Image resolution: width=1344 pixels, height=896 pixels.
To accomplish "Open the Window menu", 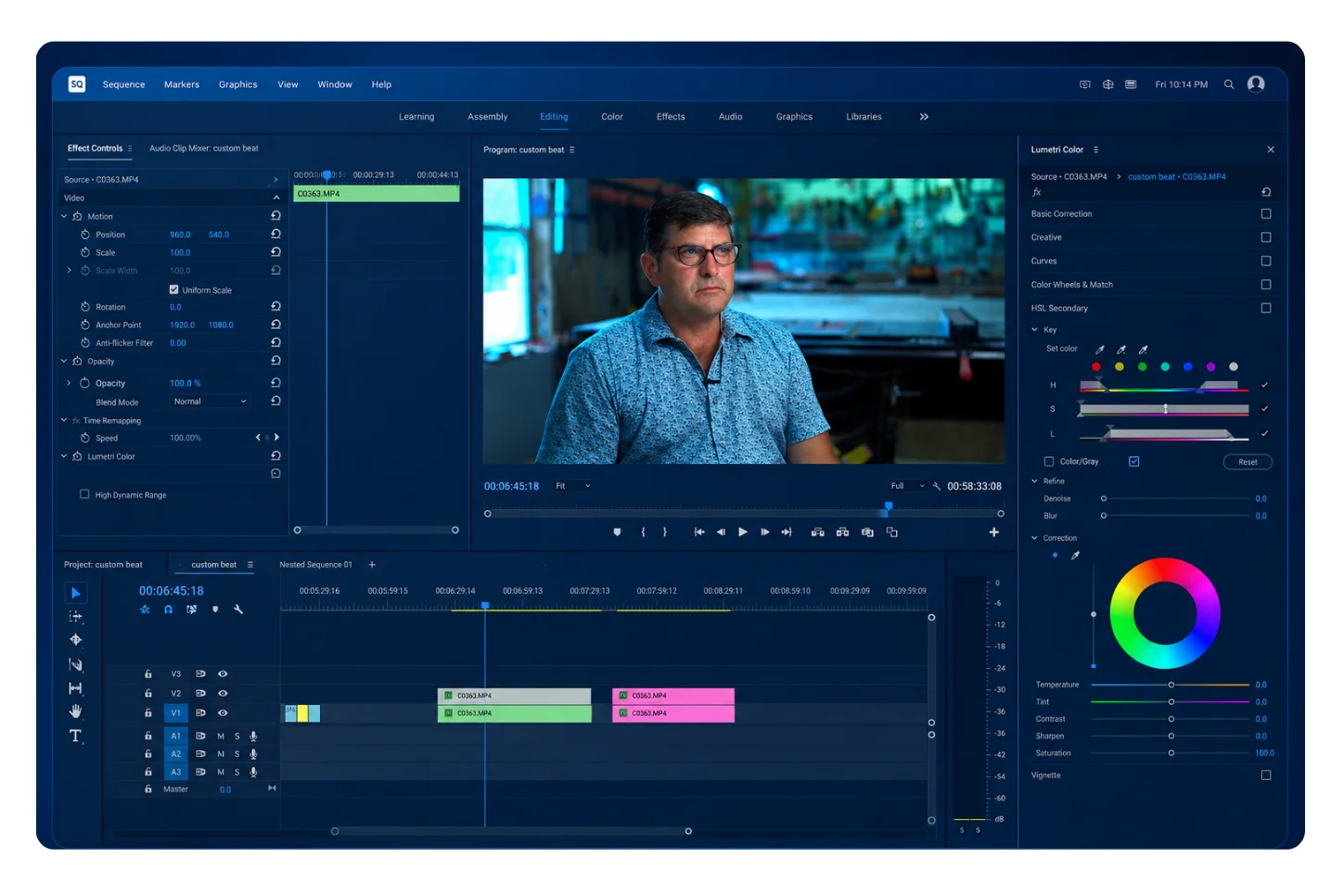I will coord(335,84).
